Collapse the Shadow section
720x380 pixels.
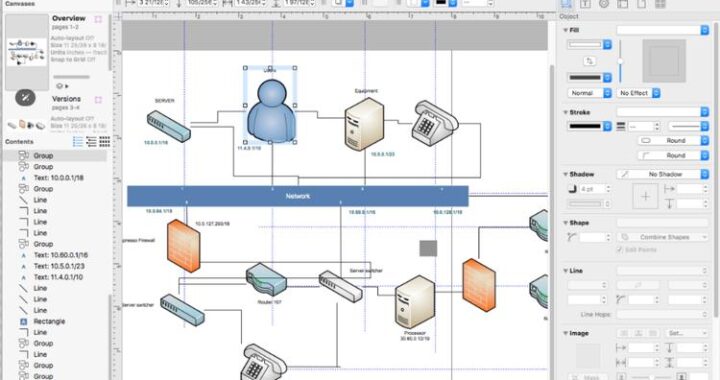pyautogui.click(x=565, y=174)
